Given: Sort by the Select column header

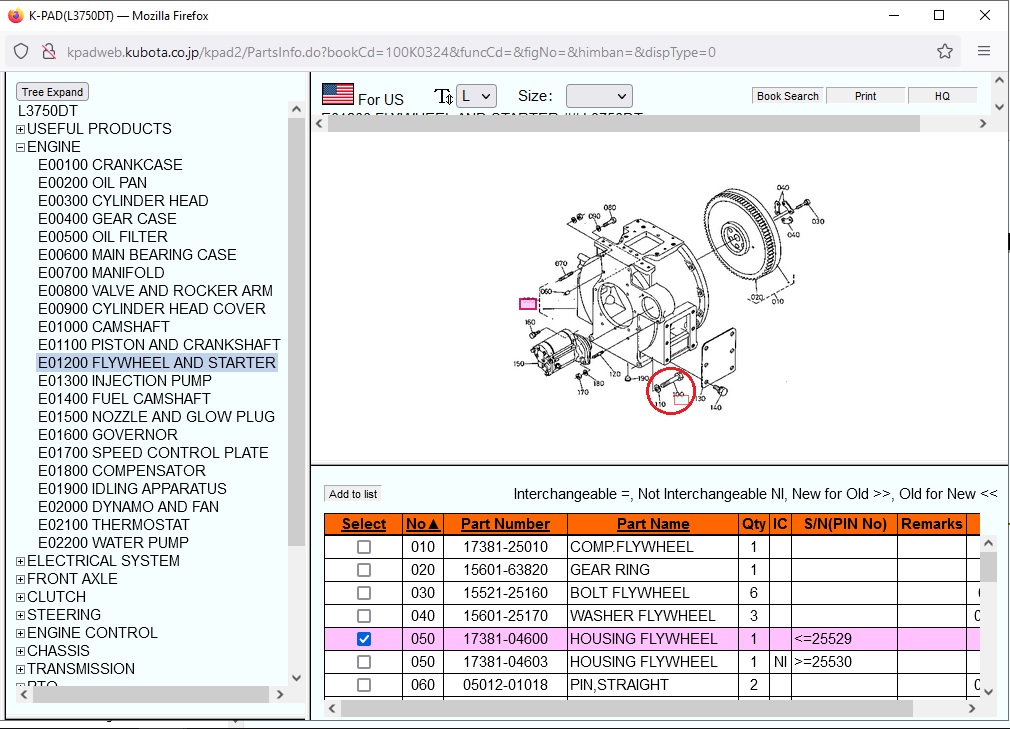Looking at the screenshot, I should (364, 524).
